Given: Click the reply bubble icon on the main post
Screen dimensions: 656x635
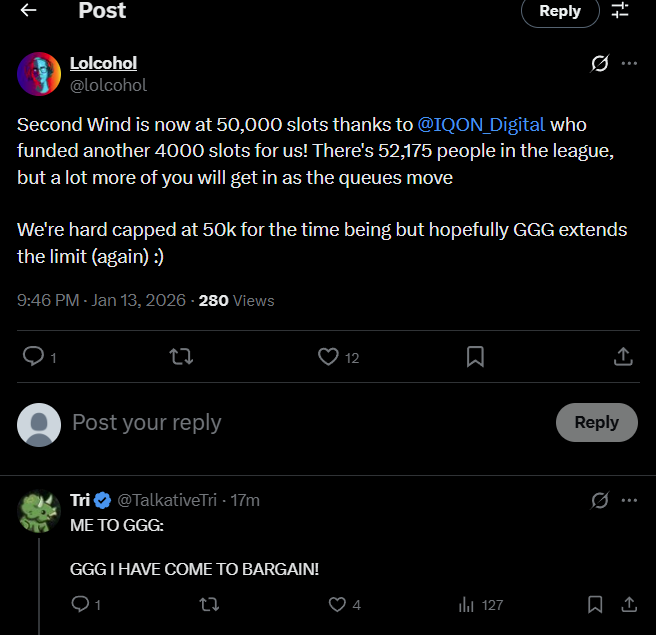Looking at the screenshot, I should tap(33, 356).
